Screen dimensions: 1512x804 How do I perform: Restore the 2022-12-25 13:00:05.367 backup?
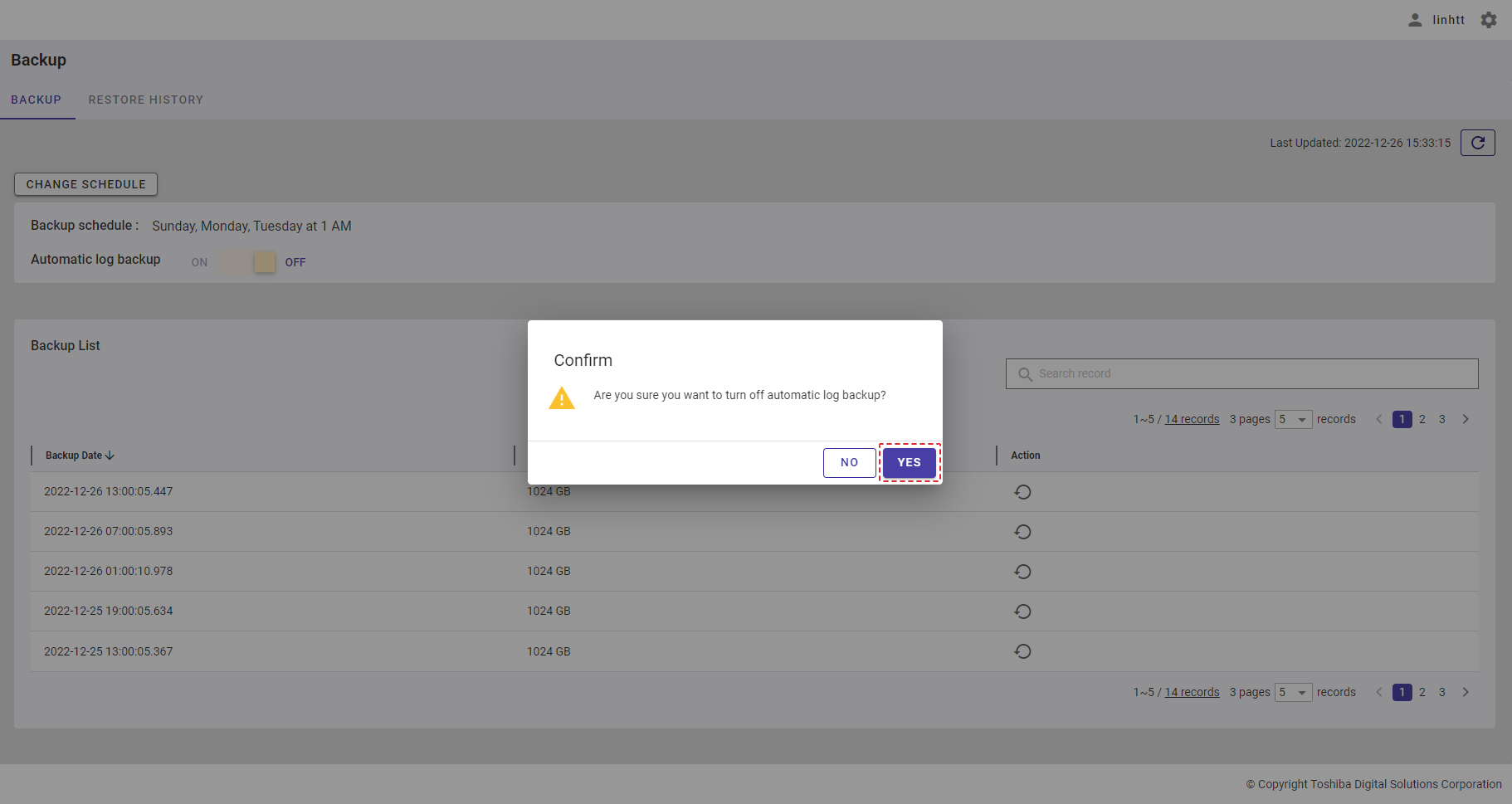pyautogui.click(x=1022, y=651)
